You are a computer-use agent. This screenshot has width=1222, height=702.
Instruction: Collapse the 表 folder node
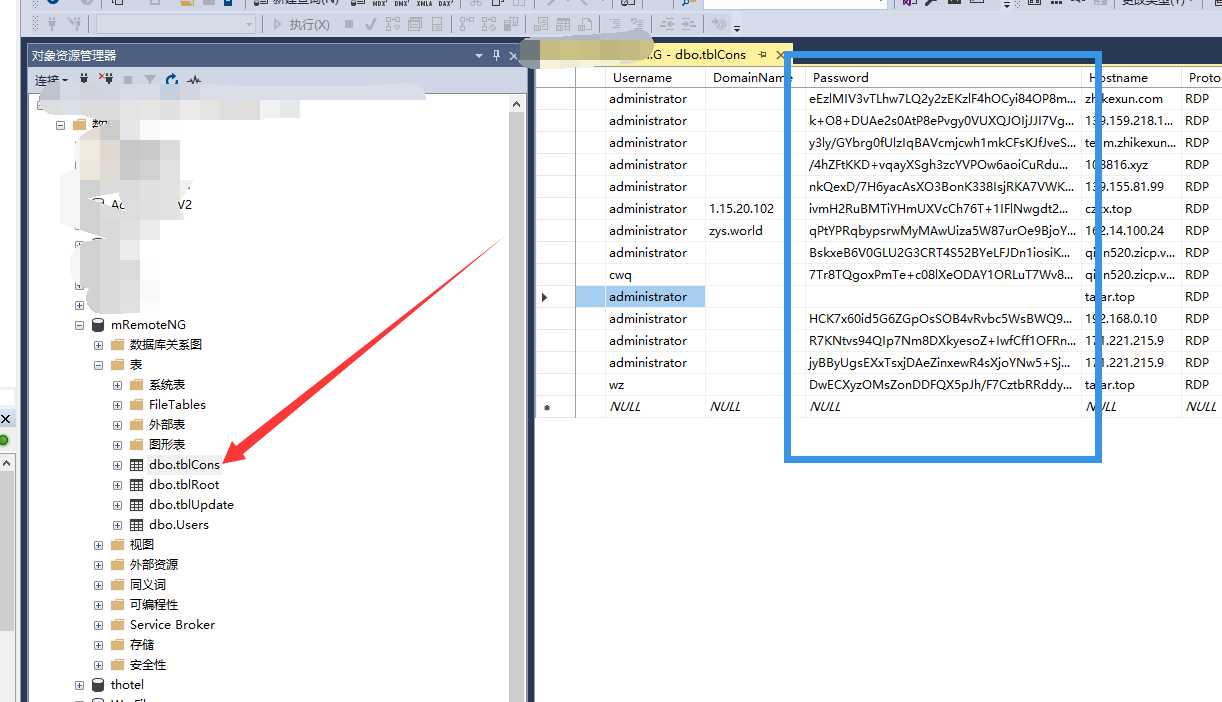click(x=98, y=365)
